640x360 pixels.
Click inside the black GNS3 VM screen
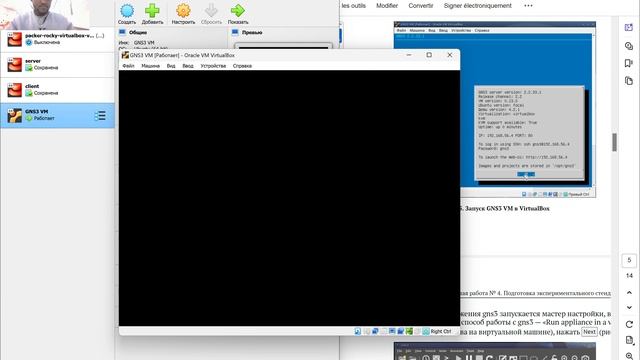pyautogui.click(x=289, y=198)
